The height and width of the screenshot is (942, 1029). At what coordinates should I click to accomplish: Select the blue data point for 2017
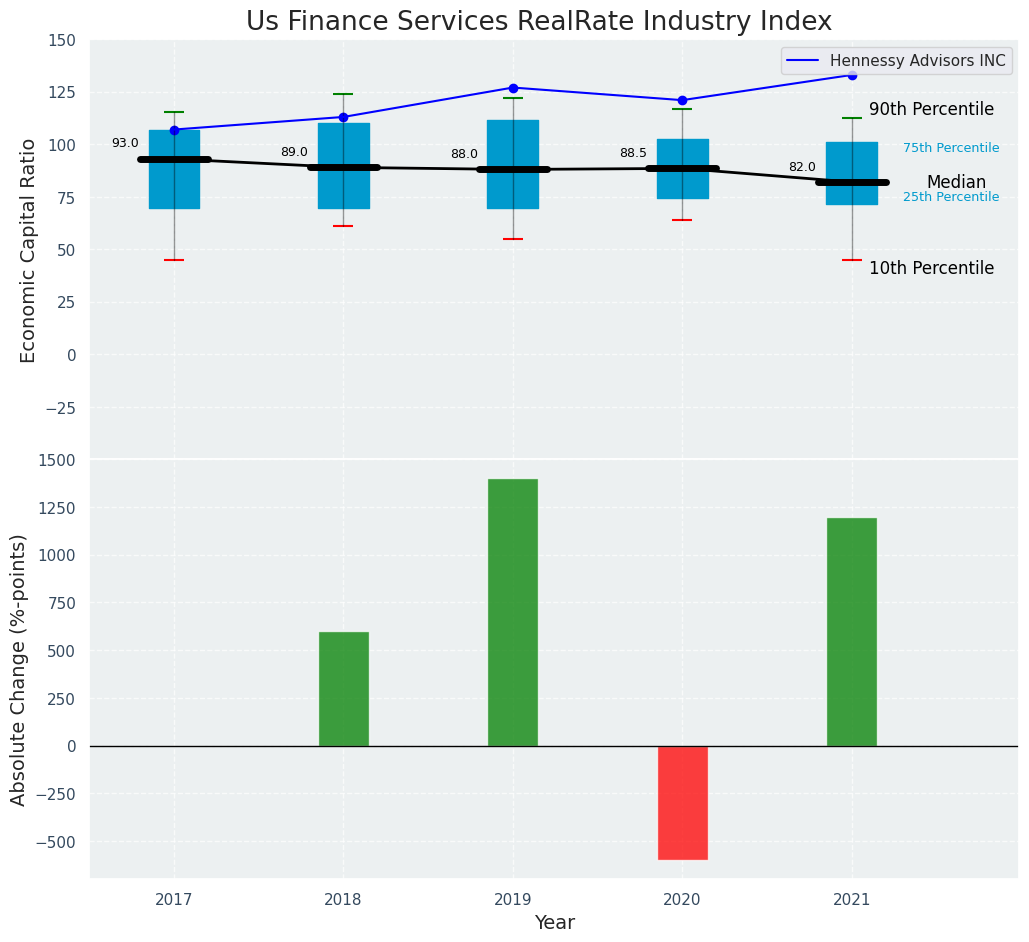pos(174,130)
